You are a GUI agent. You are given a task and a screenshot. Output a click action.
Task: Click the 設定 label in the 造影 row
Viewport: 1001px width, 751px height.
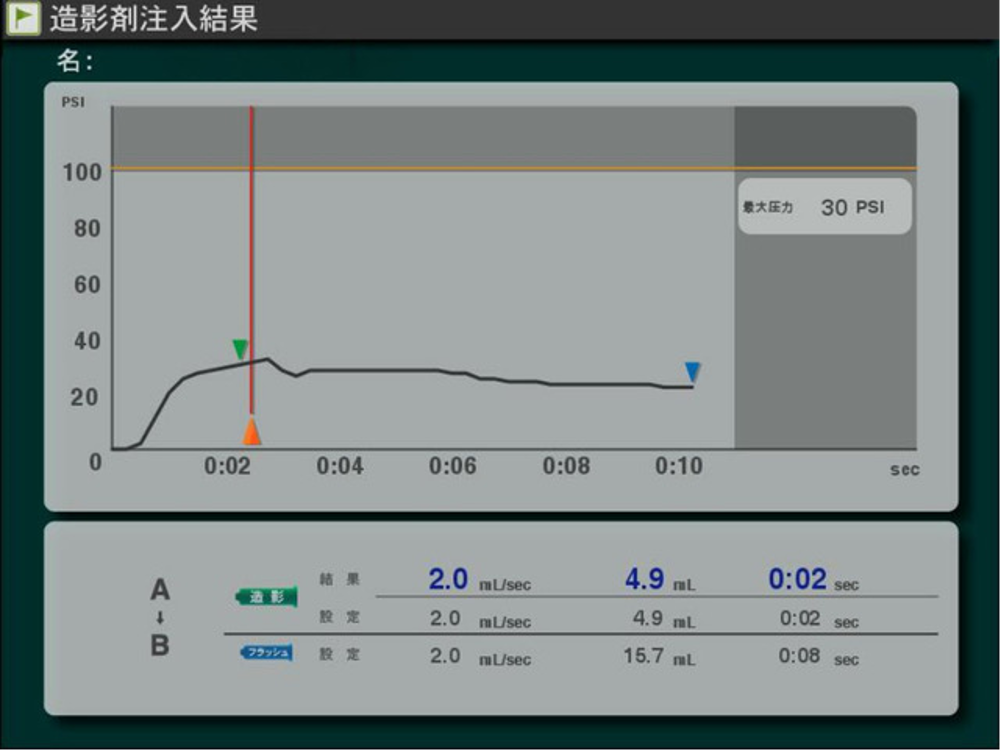[340, 617]
